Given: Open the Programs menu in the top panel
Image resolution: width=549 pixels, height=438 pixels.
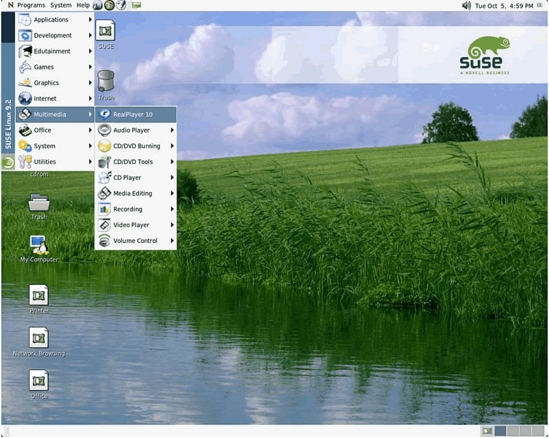Looking at the screenshot, I should 31,5.
